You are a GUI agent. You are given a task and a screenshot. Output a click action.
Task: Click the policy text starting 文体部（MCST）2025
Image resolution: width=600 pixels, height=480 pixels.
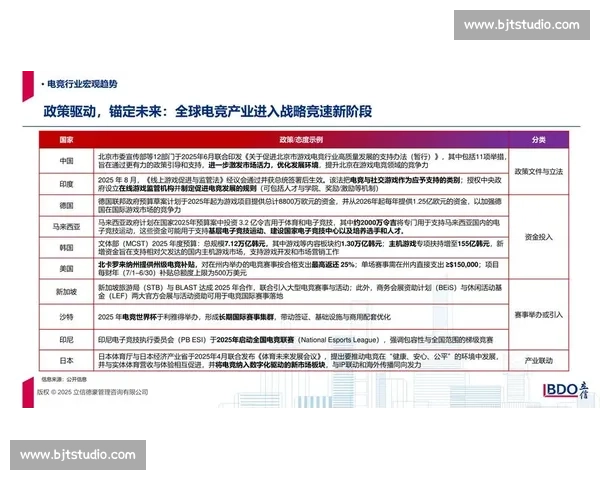coord(301,248)
